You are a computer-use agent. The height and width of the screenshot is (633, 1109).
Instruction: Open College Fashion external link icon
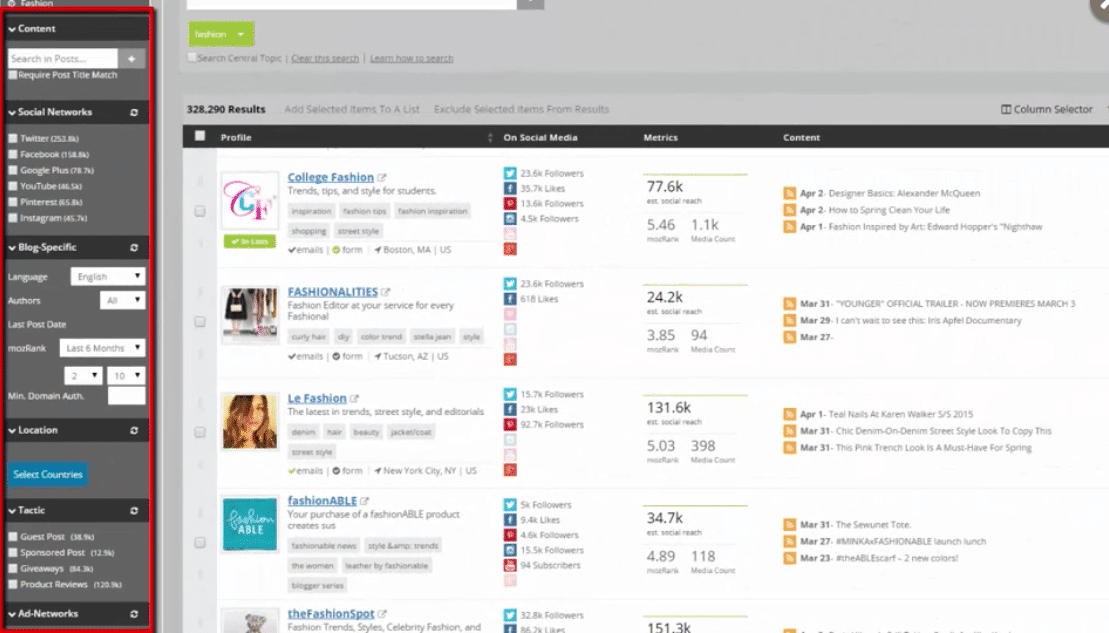tap(382, 178)
